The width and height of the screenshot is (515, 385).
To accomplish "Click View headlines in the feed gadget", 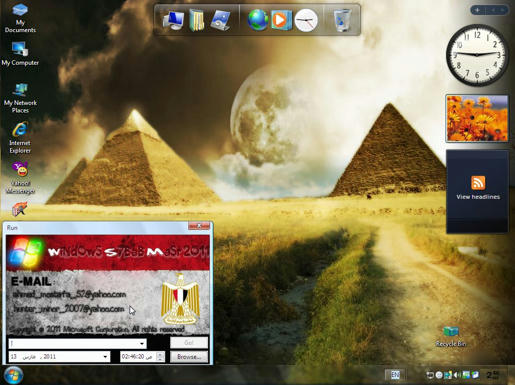I will (x=478, y=197).
